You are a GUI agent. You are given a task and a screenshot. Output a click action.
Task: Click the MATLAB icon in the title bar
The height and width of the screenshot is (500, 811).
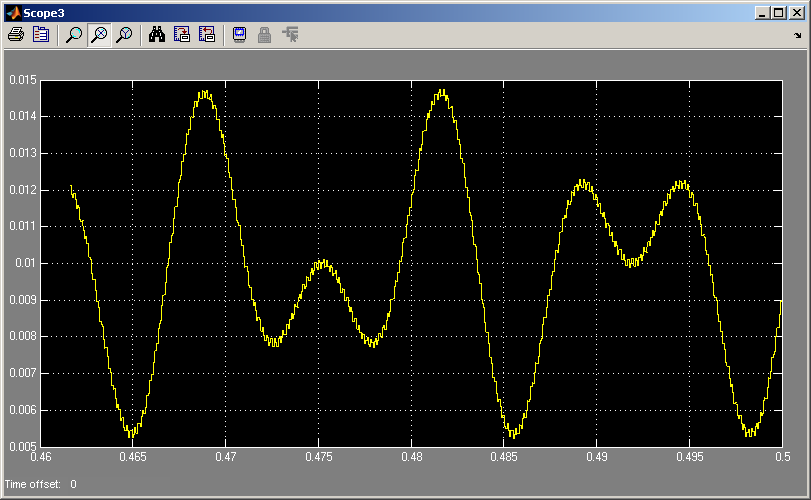13,13
